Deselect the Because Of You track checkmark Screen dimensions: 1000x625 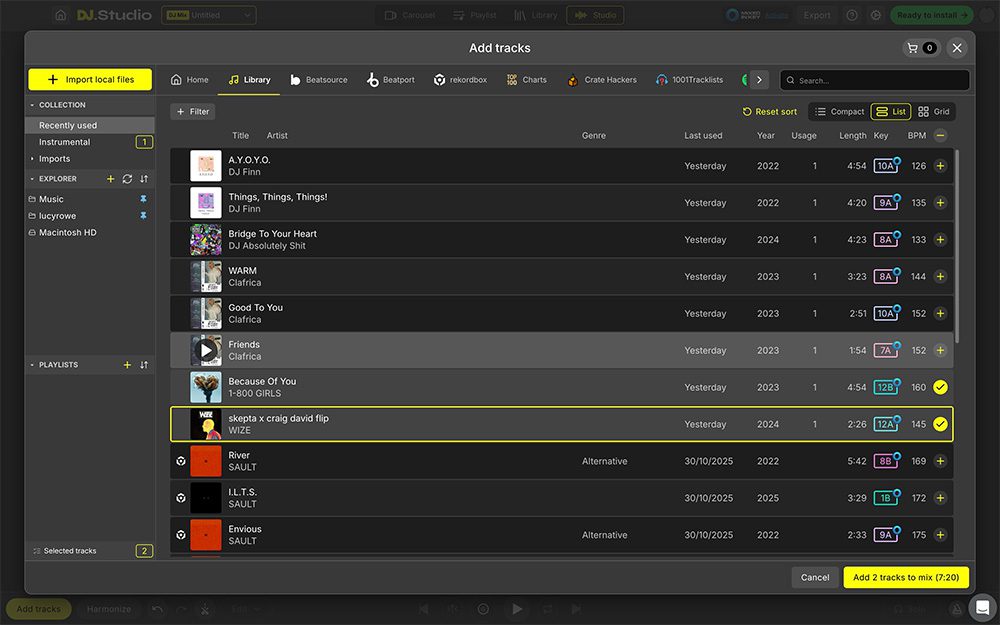[939, 387]
